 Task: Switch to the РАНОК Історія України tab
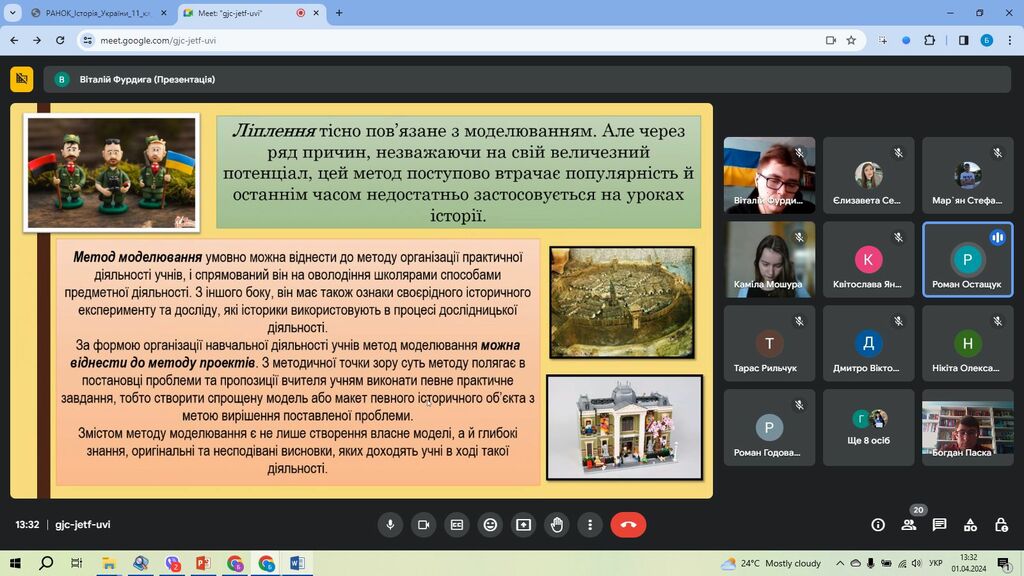[97, 13]
